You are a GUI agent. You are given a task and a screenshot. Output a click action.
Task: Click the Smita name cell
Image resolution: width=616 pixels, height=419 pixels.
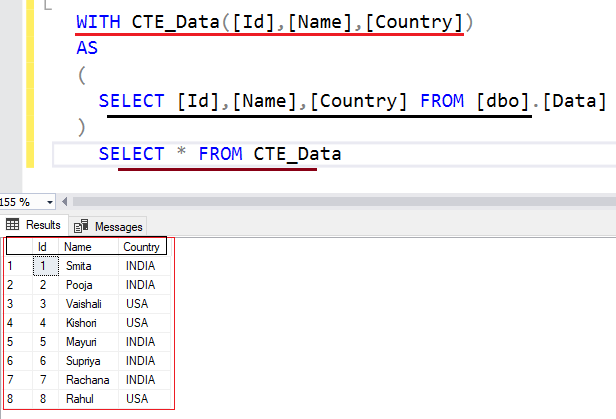[x=88, y=266]
